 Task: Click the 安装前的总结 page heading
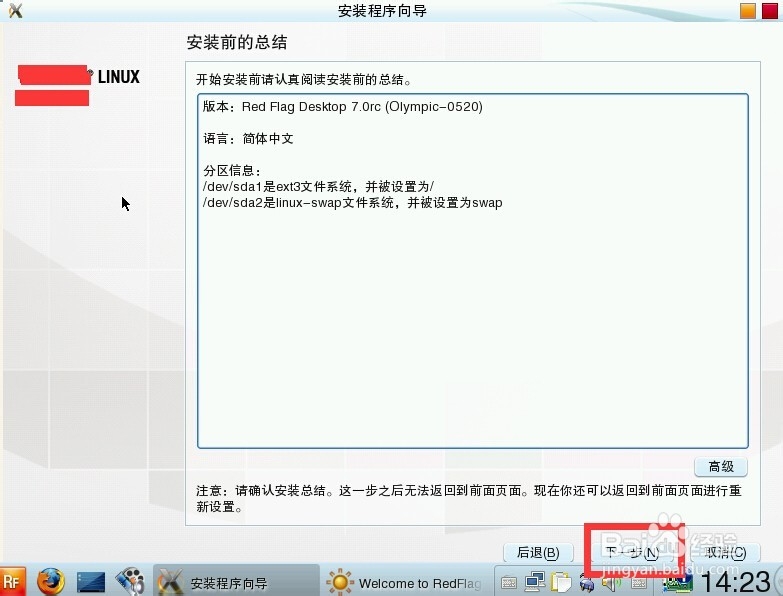pyautogui.click(x=237, y=42)
